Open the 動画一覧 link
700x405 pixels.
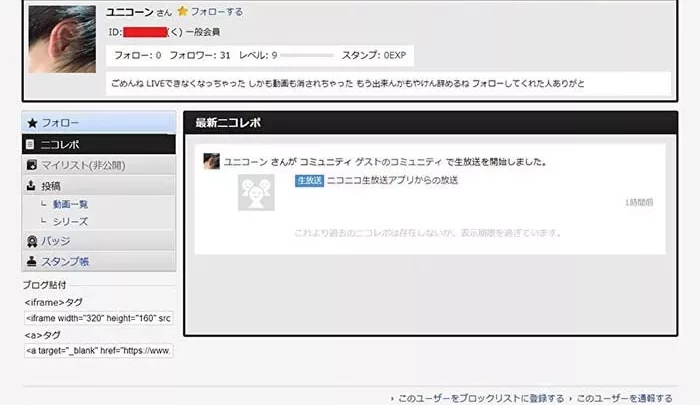coord(70,204)
